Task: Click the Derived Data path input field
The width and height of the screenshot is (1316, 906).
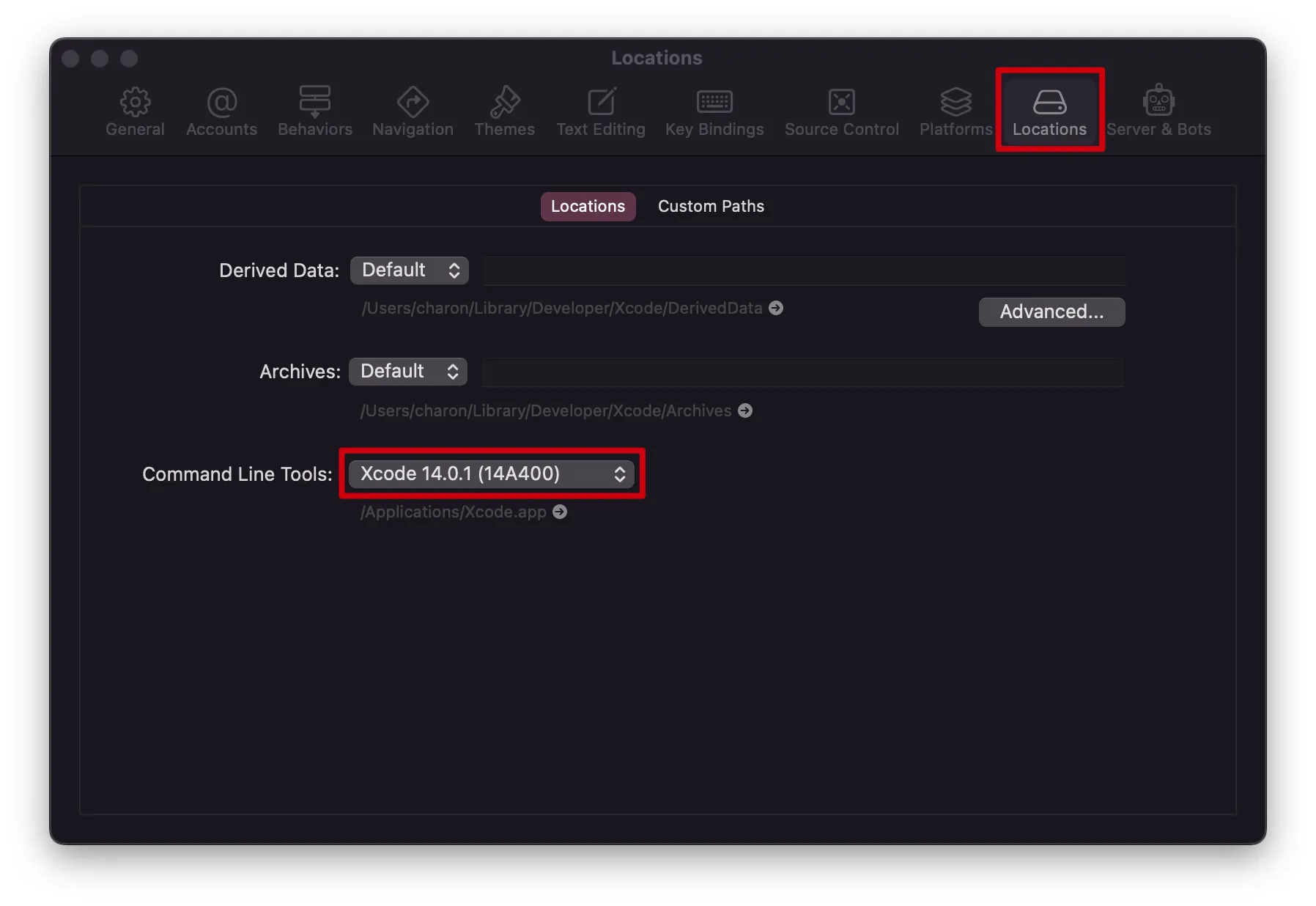Action: [804, 270]
